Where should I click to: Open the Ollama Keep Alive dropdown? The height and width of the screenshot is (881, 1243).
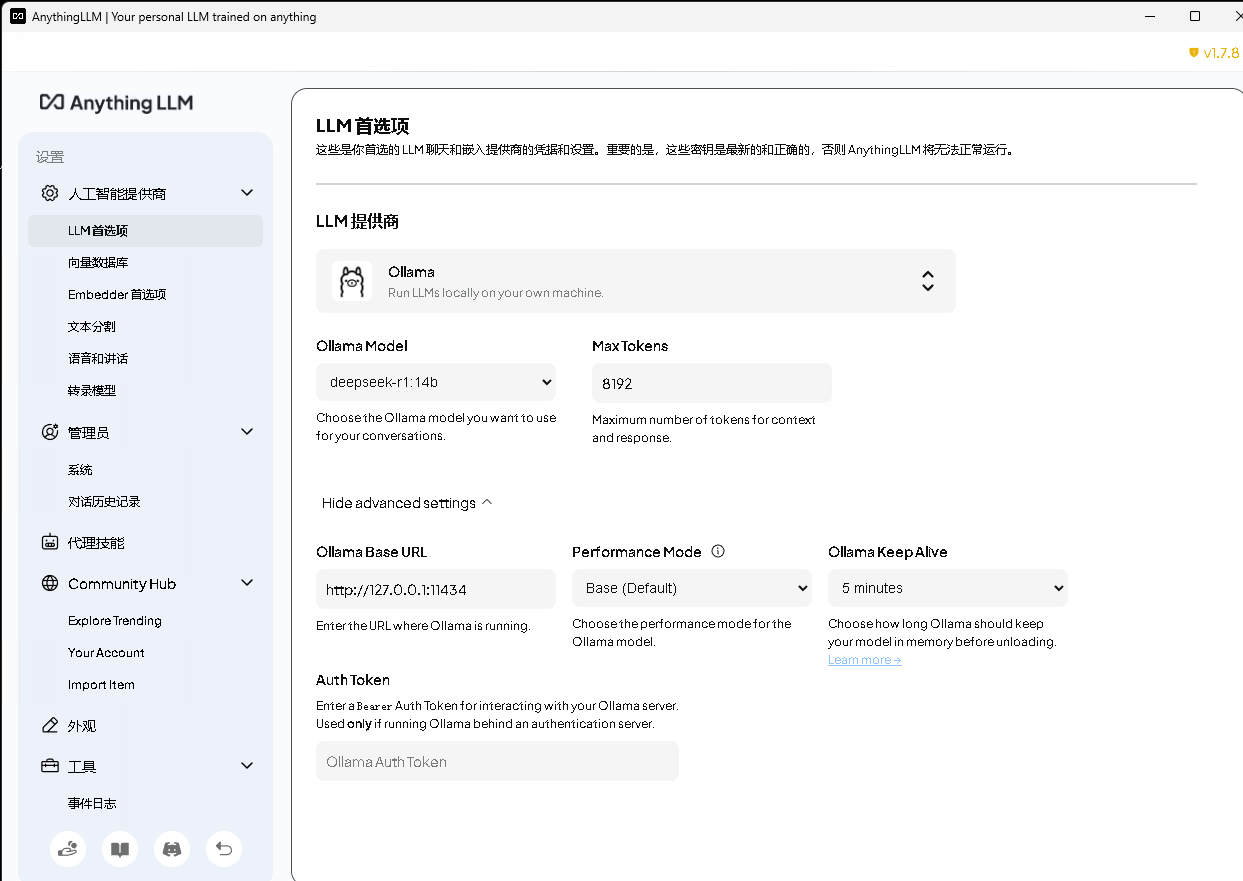tap(948, 588)
